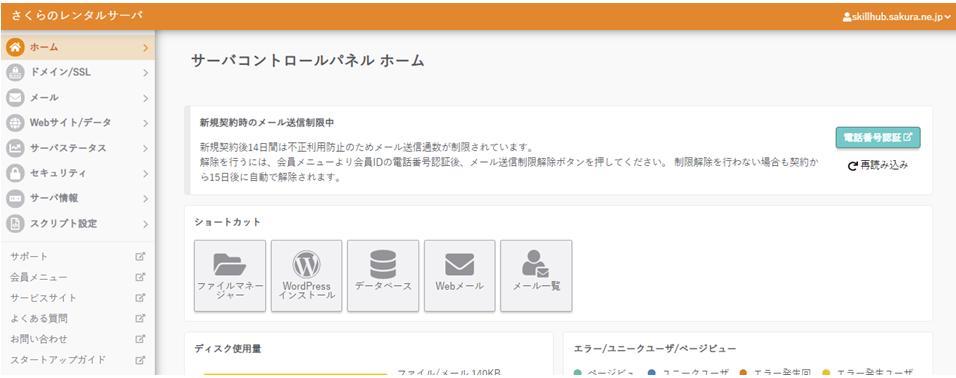This screenshot has width=956, height=378.
Task: Open the サポート link
Action: coord(29,257)
